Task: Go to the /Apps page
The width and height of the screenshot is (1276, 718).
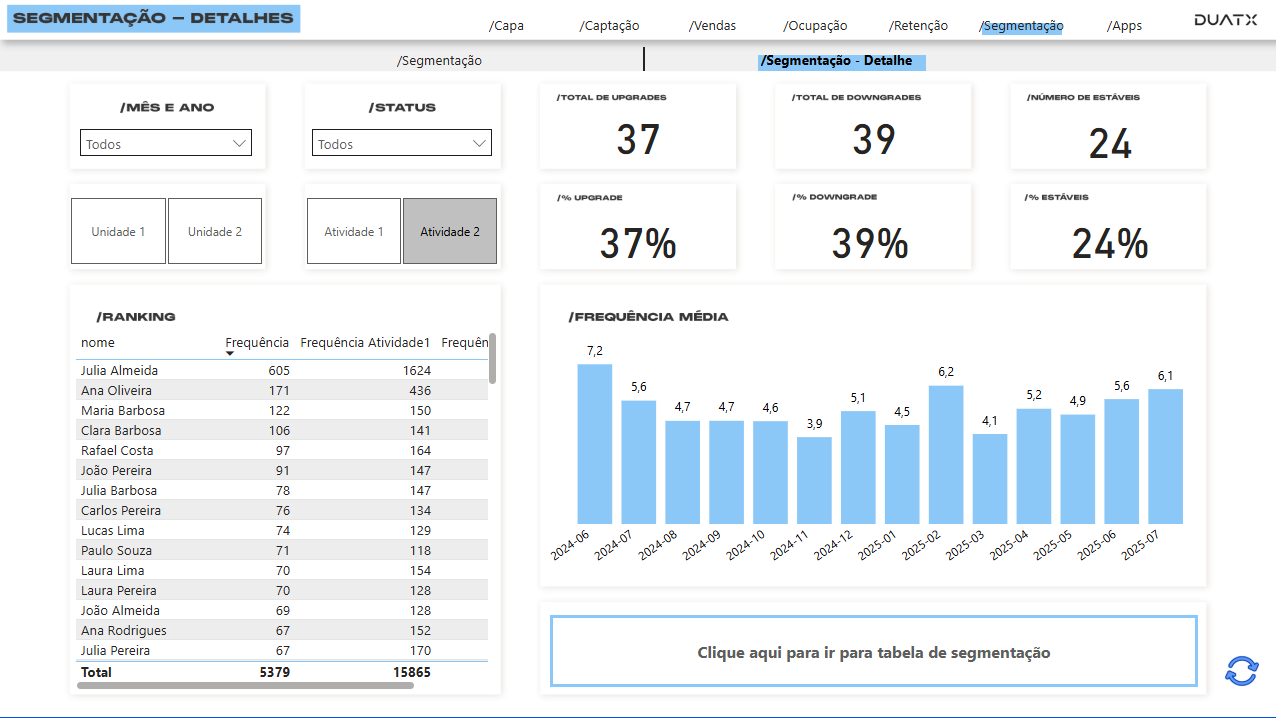Action: [1123, 26]
